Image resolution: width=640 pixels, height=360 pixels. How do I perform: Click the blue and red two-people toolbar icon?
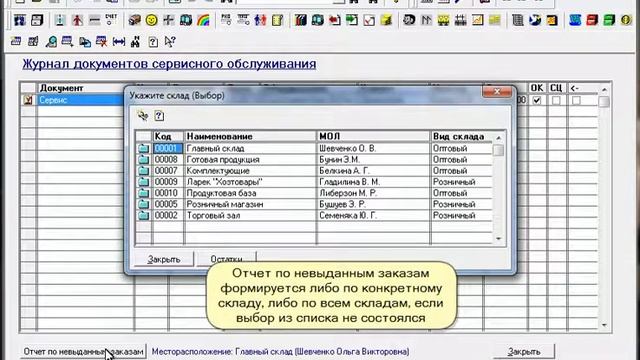pos(260,20)
